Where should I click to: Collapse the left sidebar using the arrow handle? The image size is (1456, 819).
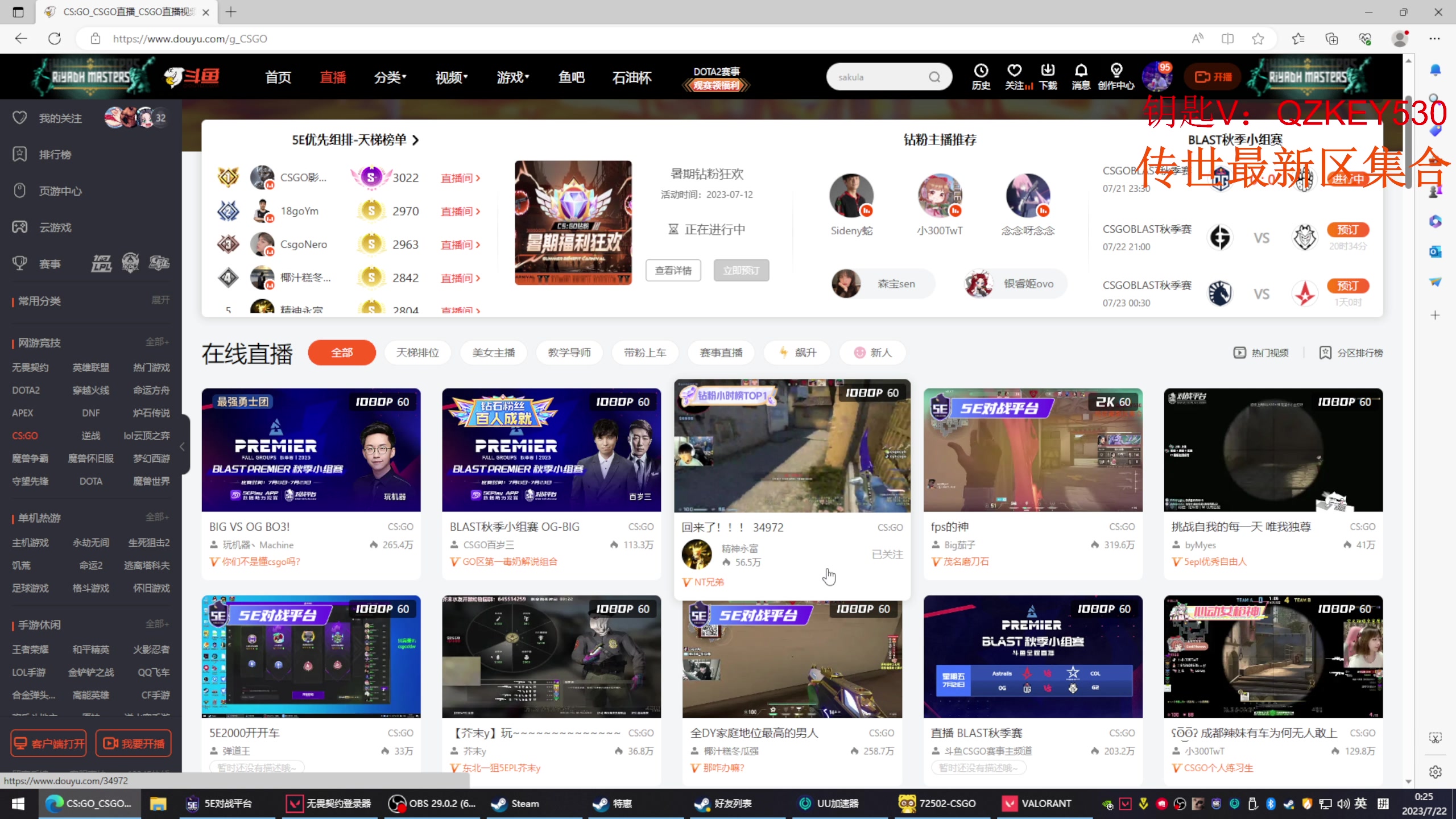pyautogui.click(x=183, y=446)
